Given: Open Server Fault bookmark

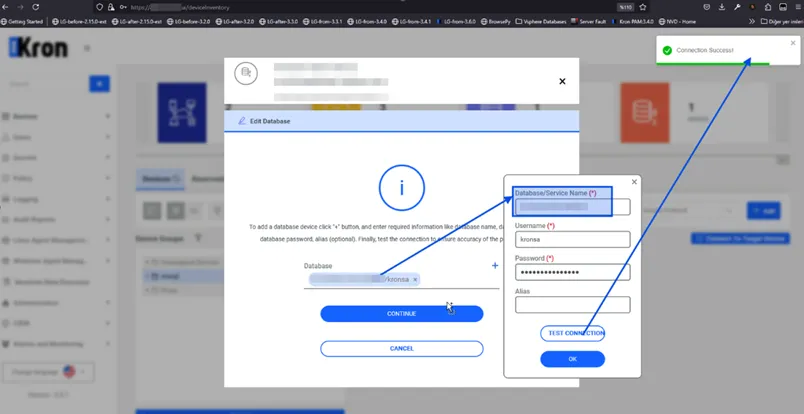Looking at the screenshot, I should pyautogui.click(x=588, y=22).
